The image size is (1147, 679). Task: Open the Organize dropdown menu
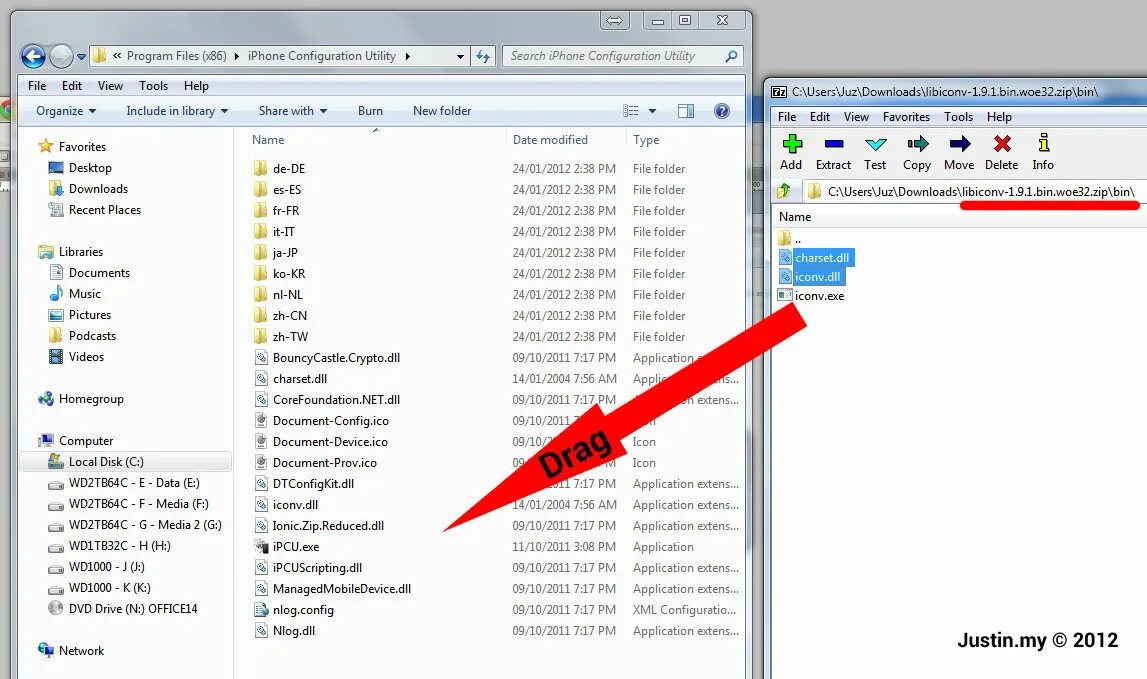[66, 110]
